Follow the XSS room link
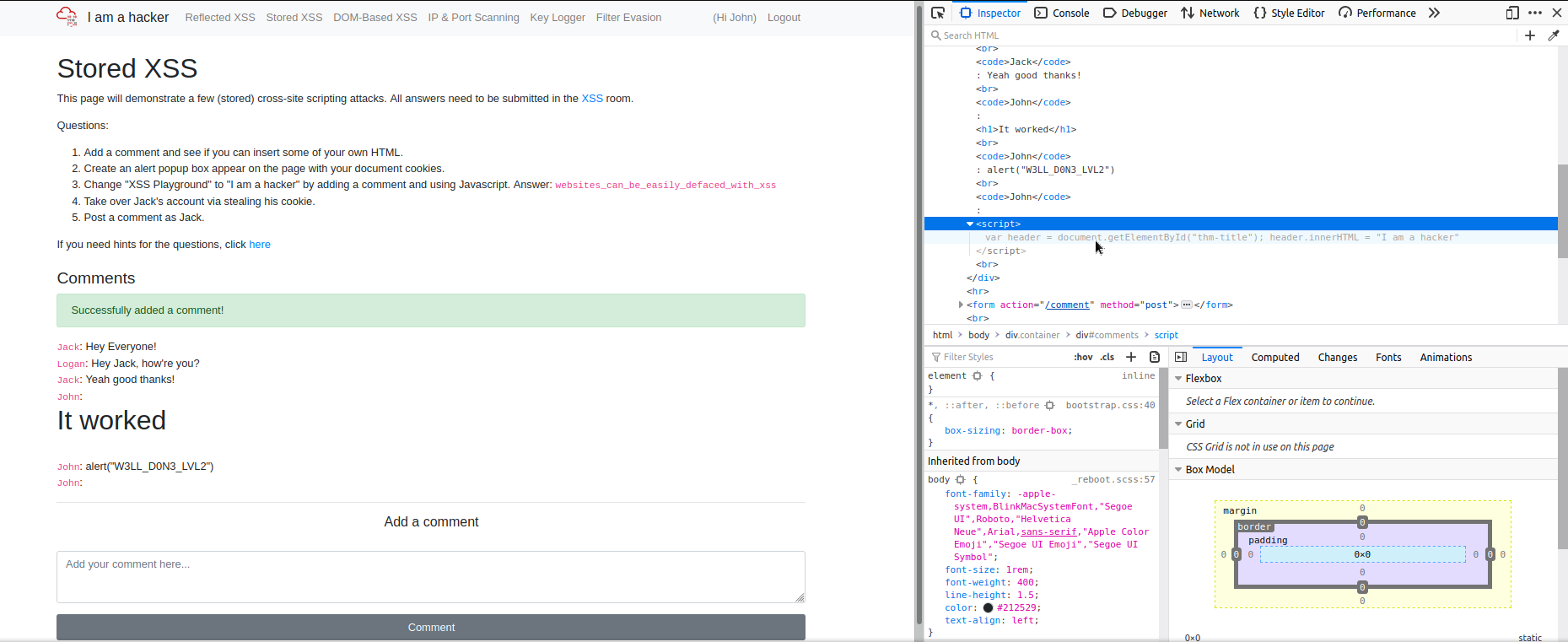The width and height of the screenshot is (1568, 642). (592, 99)
